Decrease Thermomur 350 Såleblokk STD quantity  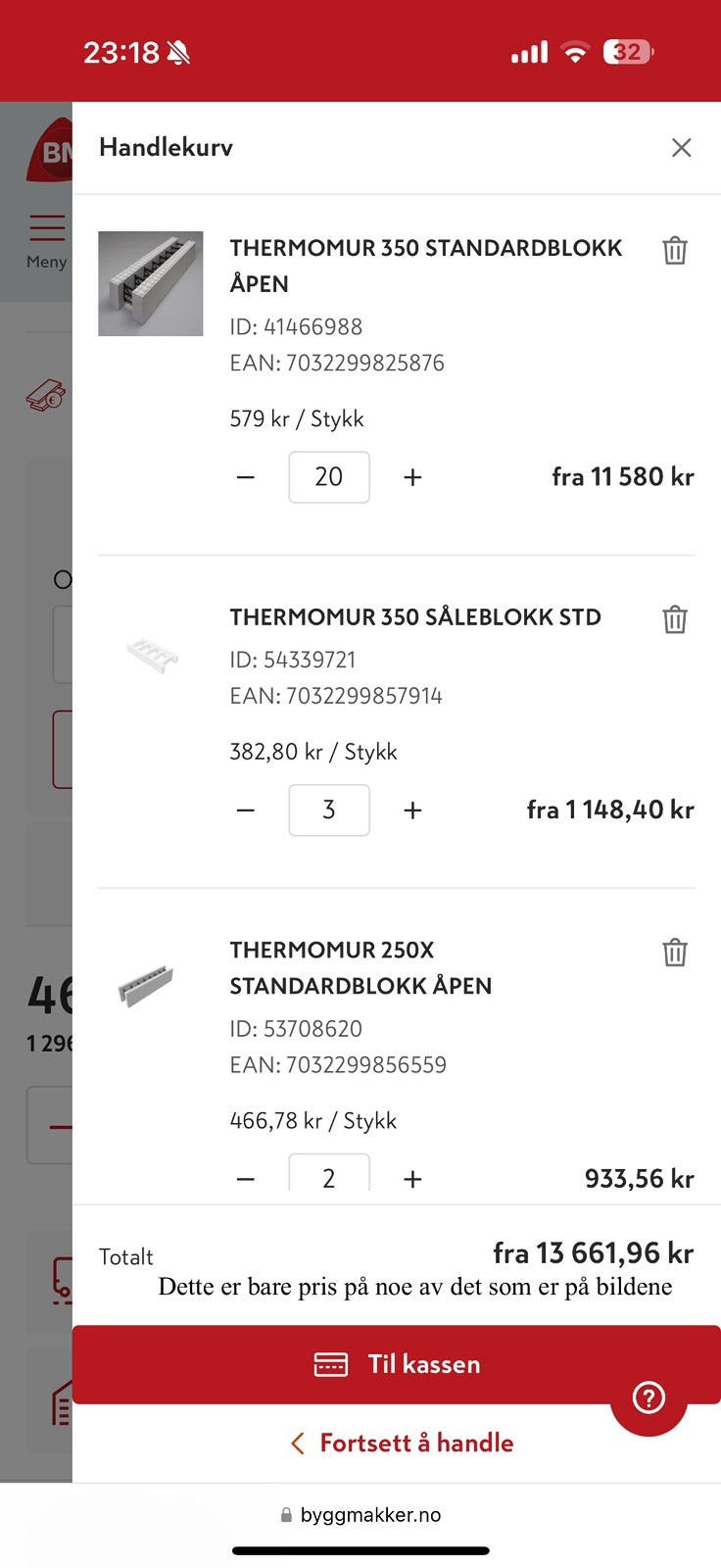246,810
